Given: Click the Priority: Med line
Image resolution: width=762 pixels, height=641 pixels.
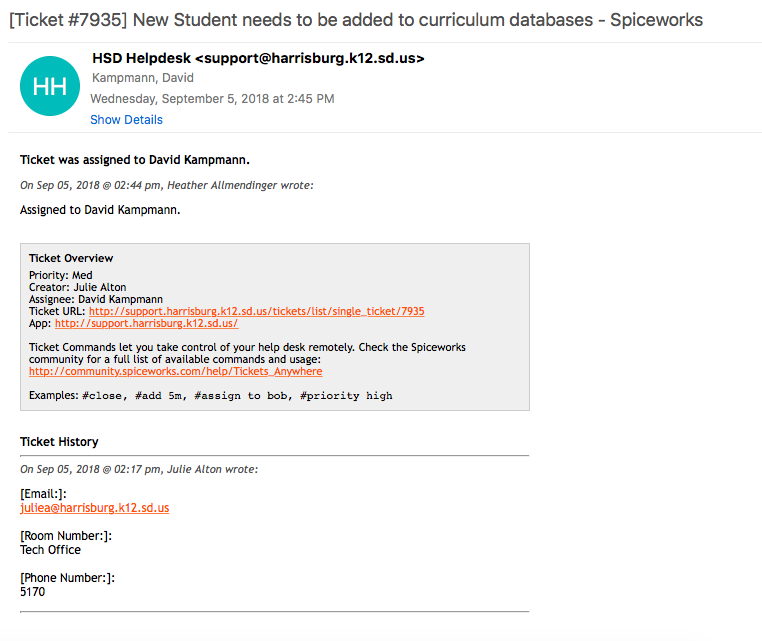Looking at the screenshot, I should pyautogui.click(x=60, y=276).
